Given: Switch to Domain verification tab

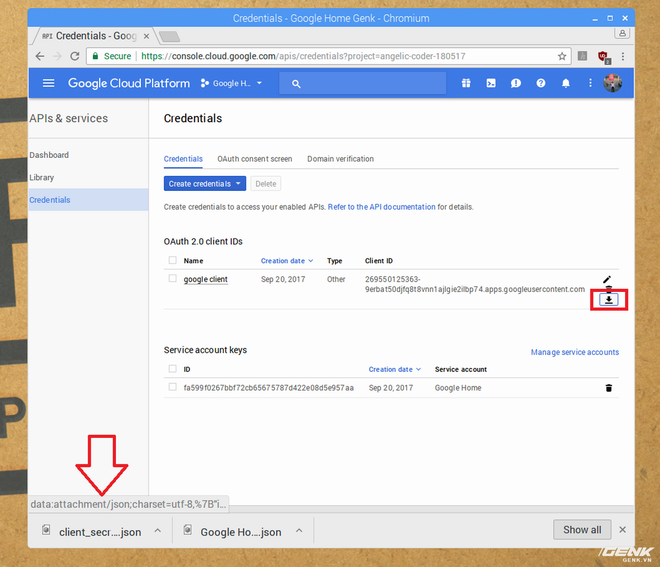Looking at the screenshot, I should tap(341, 159).
